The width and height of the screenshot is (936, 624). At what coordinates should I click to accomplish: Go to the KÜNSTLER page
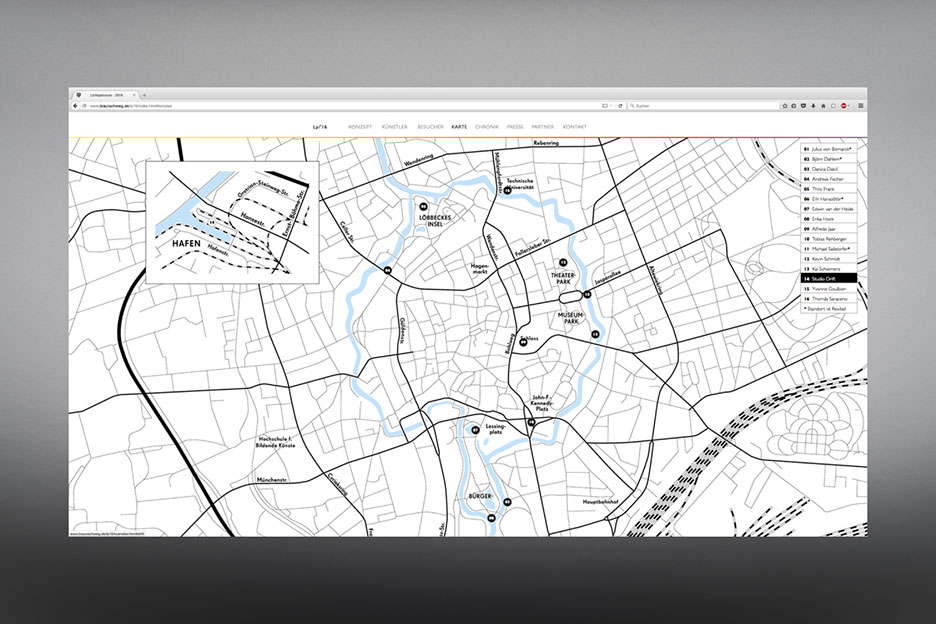point(395,127)
